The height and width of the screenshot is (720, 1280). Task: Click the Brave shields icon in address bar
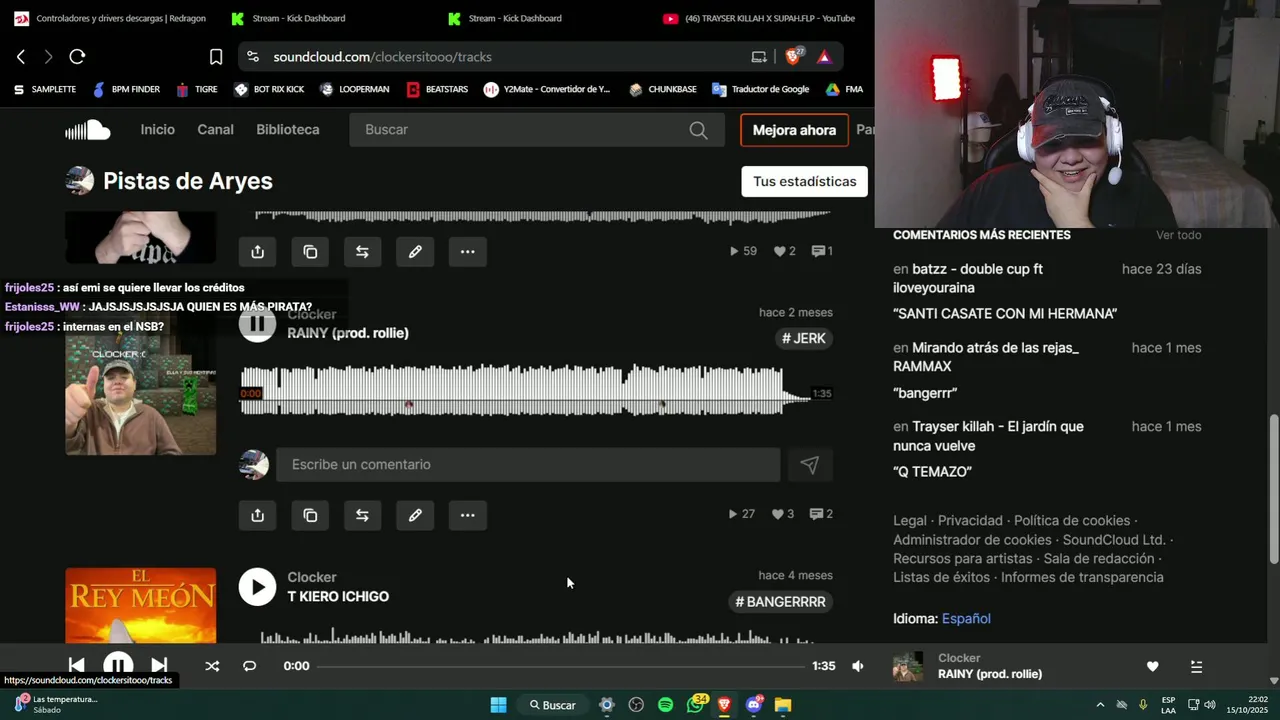coord(794,57)
